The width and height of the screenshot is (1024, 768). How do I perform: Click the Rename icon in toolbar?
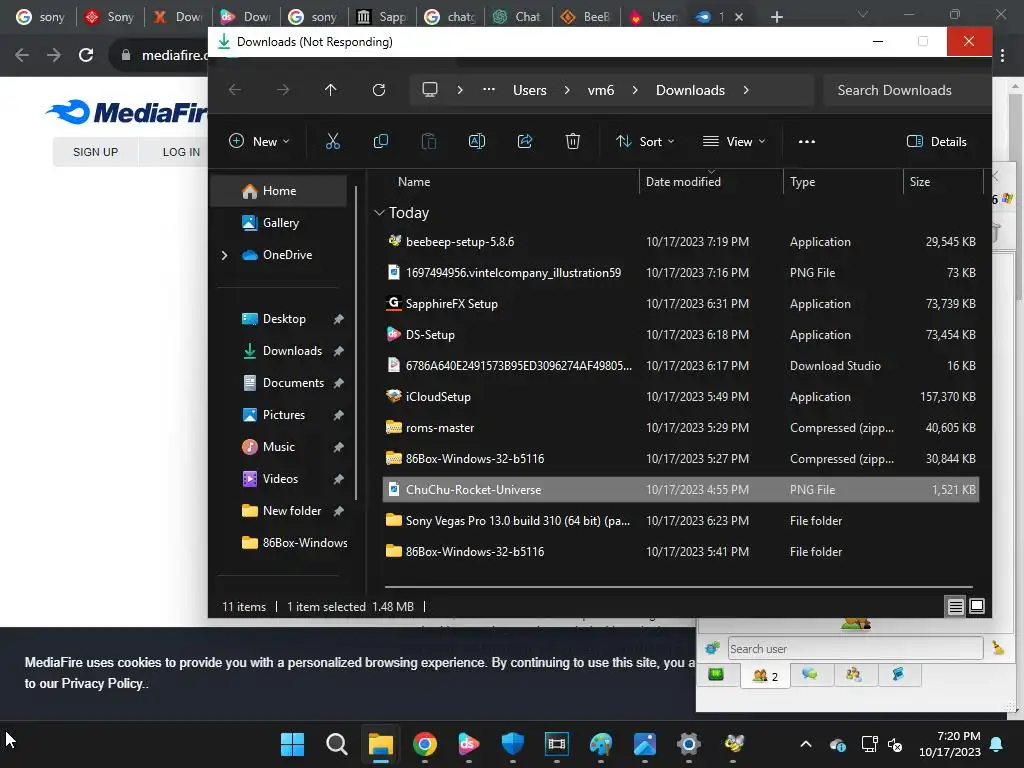click(477, 141)
